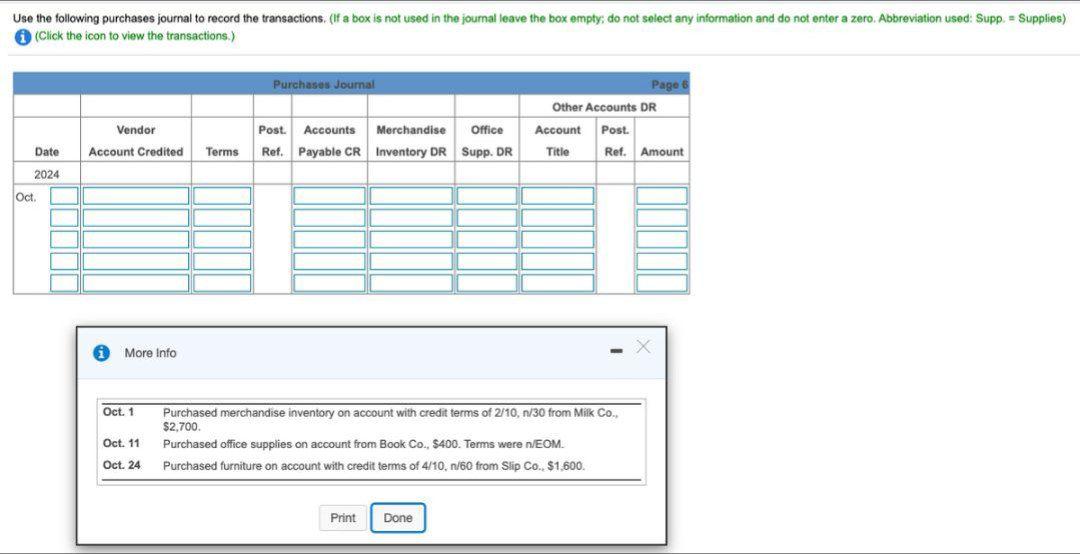Click the fifth row Terms field
Screen dimensions: 1080x554
point(222,283)
